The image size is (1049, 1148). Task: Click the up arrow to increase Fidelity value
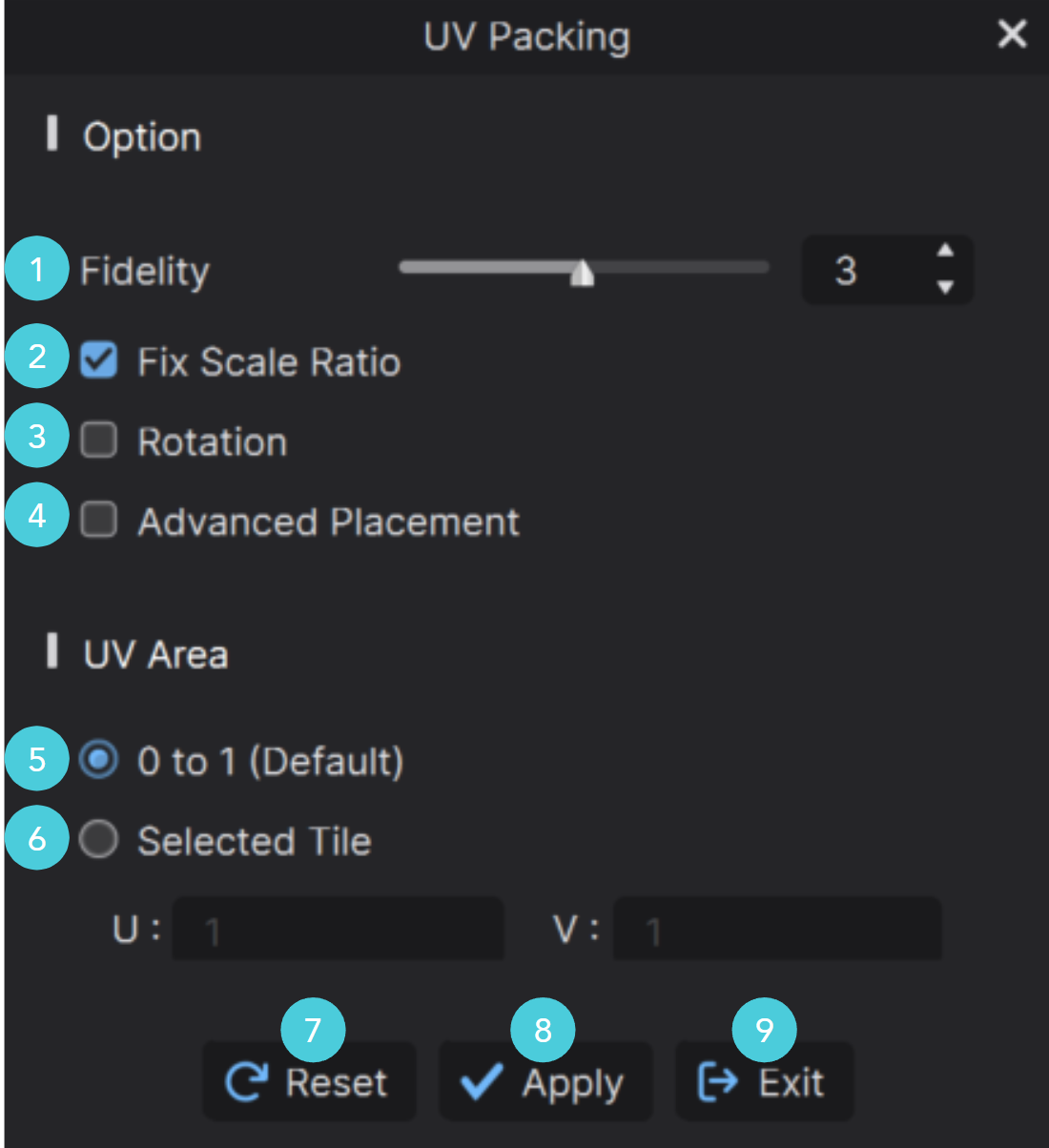coord(944,250)
